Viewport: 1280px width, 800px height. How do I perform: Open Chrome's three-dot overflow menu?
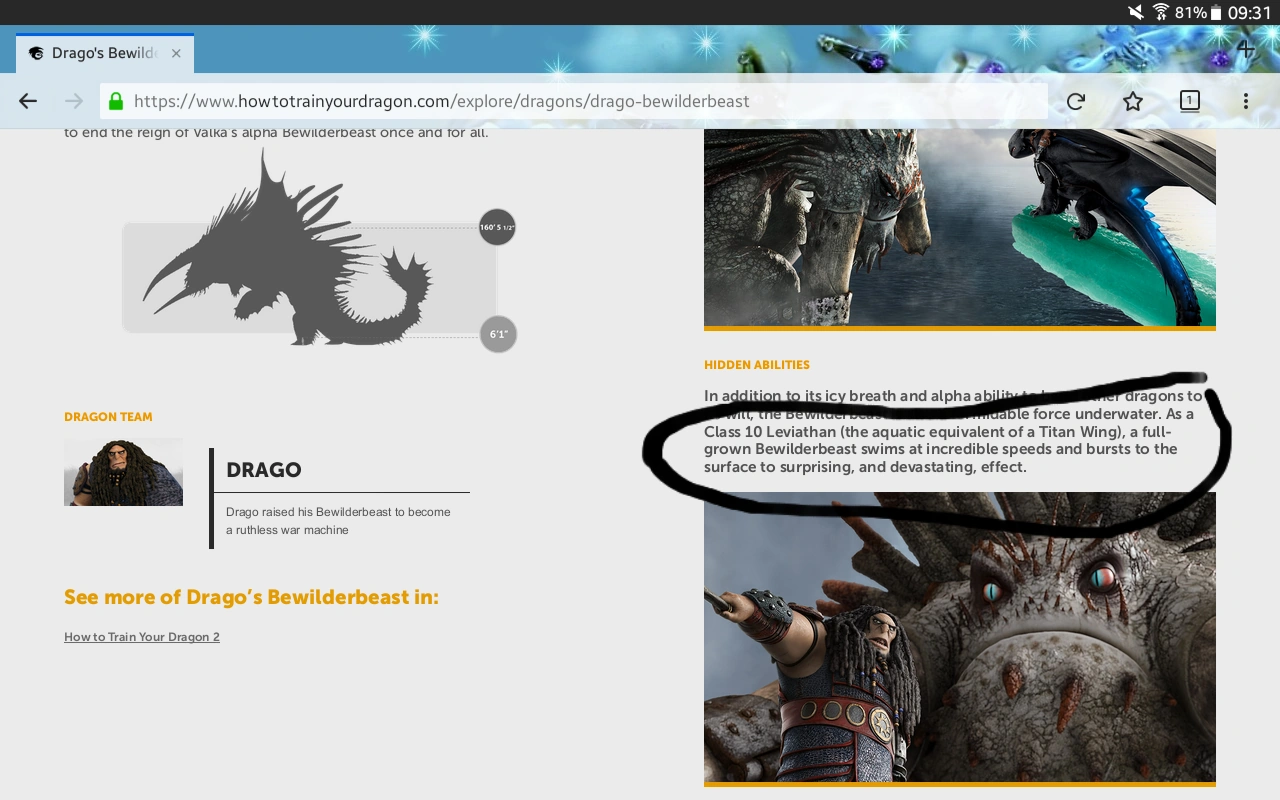coord(1246,100)
